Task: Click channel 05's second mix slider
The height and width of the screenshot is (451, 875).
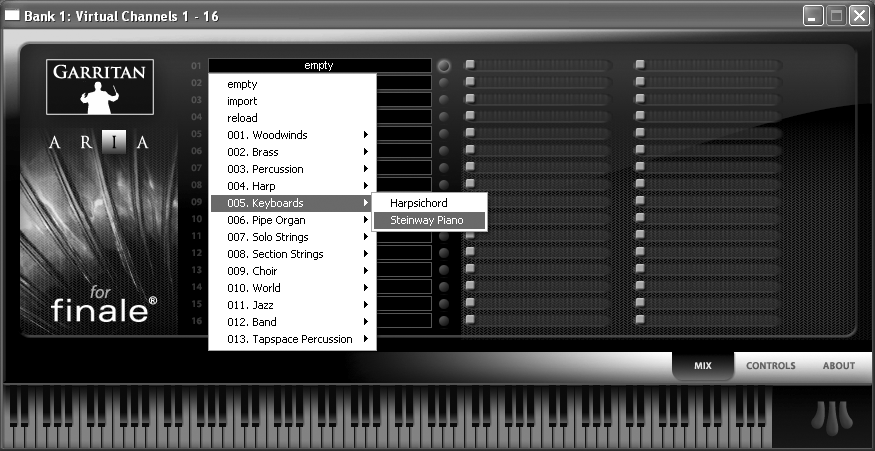Action: 708,133
